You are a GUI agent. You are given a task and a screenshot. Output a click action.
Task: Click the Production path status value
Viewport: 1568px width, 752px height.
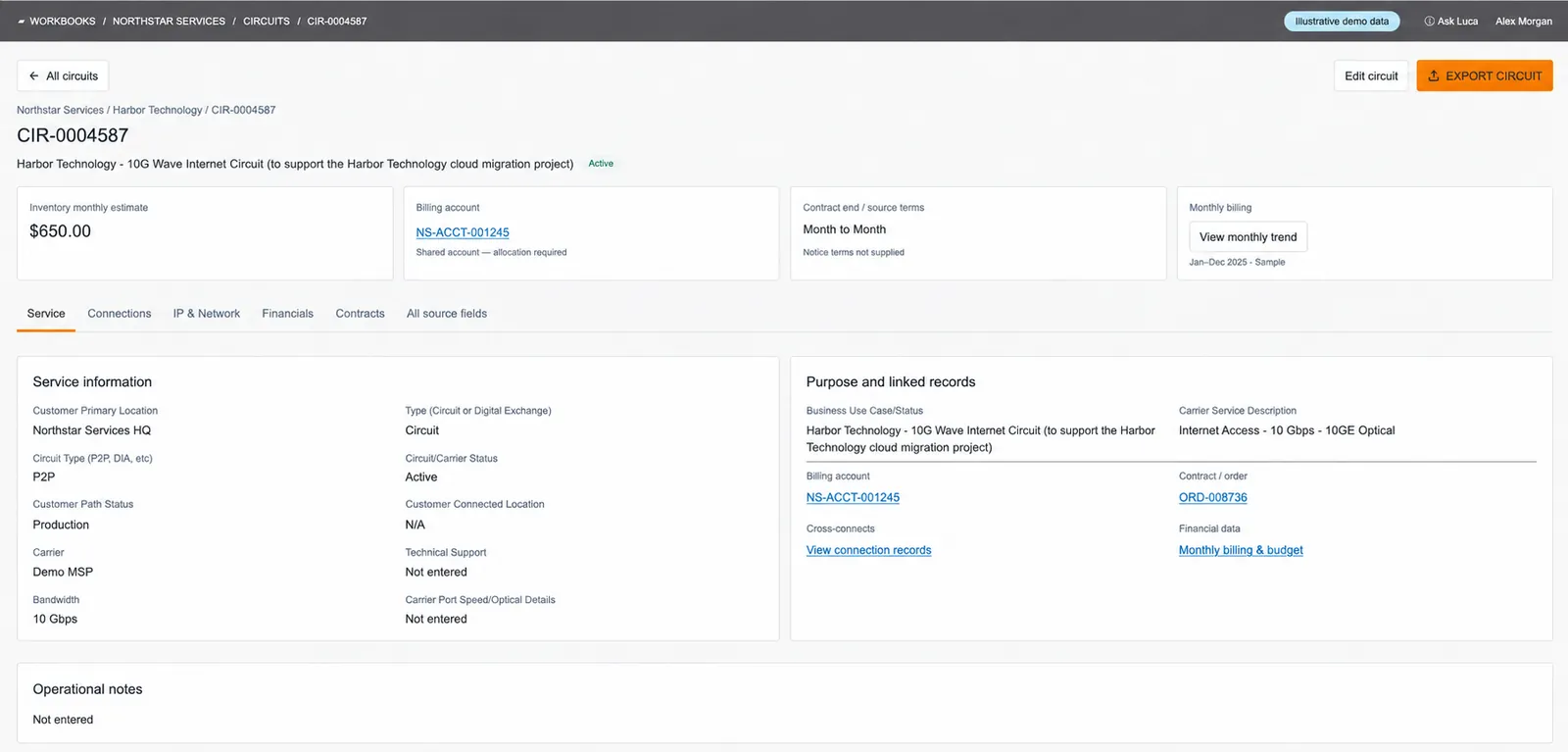(61, 525)
